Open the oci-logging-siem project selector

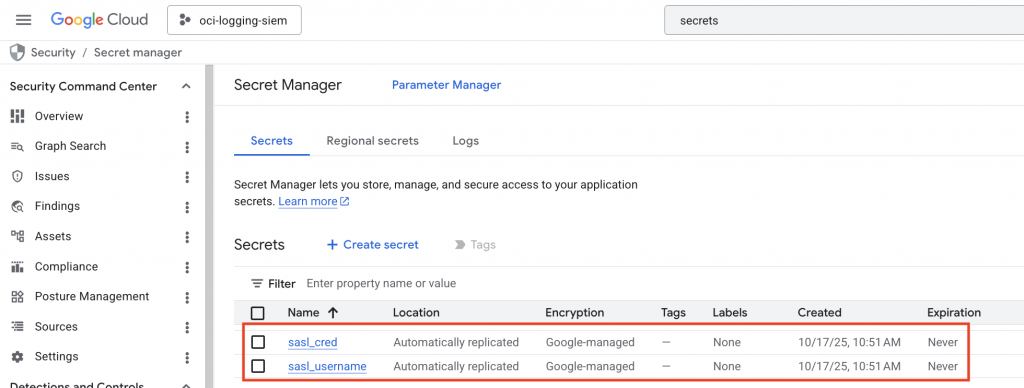click(234, 21)
